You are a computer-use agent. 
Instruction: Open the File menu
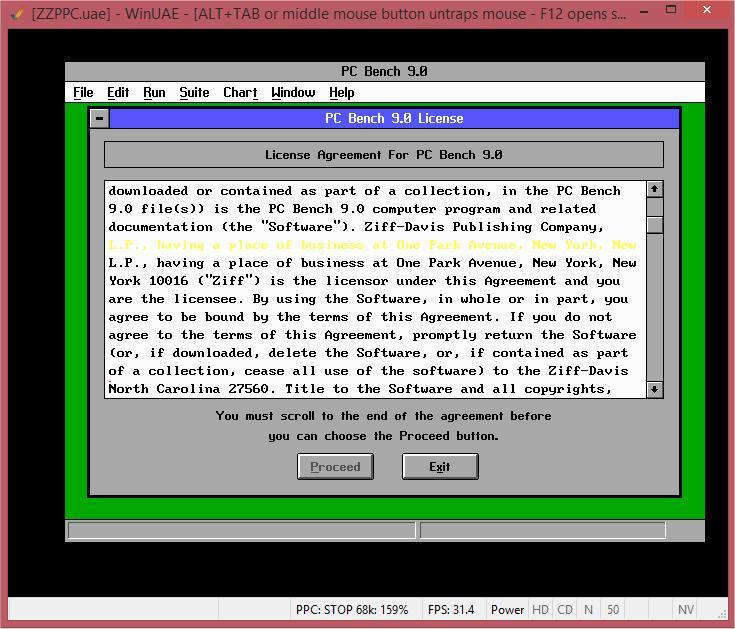click(83, 92)
